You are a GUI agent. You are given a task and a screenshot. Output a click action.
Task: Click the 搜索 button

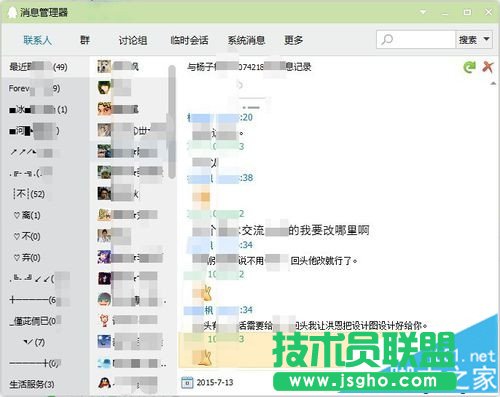[x=468, y=40]
